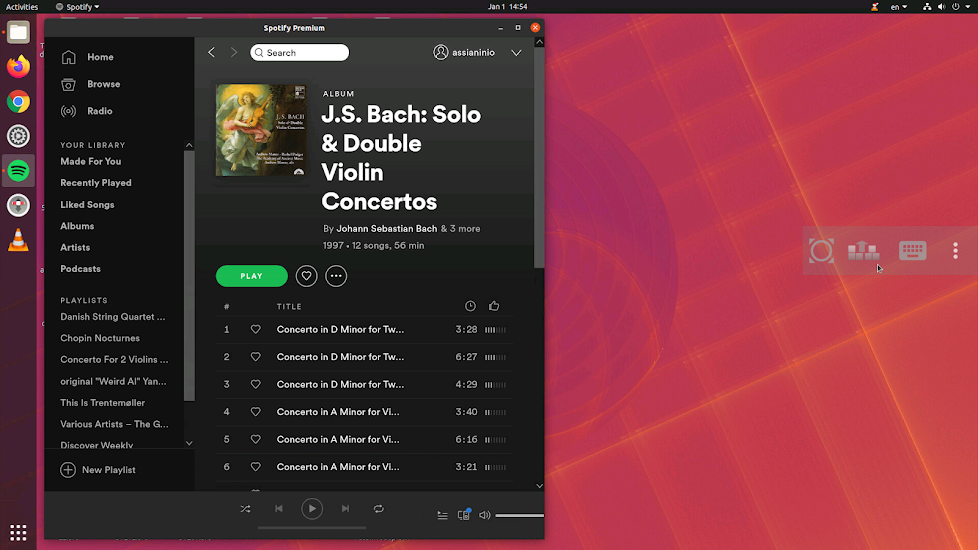Screen dimensions: 978x550
Task: Open the user menu chevron beside assianinio
Action: pyautogui.click(x=516, y=53)
